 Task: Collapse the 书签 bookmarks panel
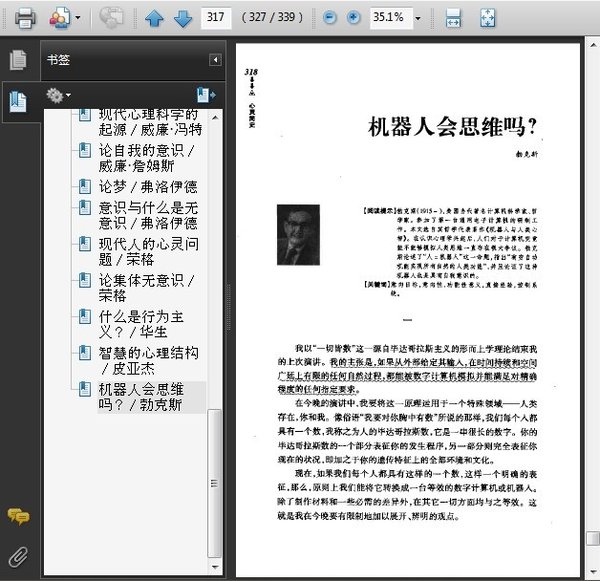[214, 60]
